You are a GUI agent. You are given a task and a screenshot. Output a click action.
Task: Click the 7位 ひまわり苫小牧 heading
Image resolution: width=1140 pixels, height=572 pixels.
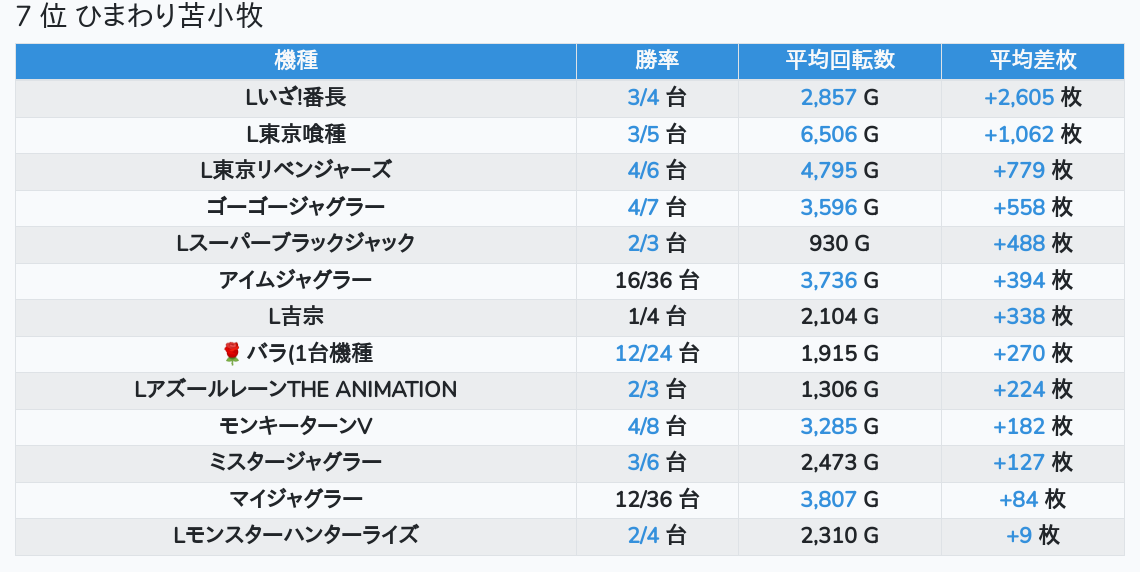coord(140,17)
